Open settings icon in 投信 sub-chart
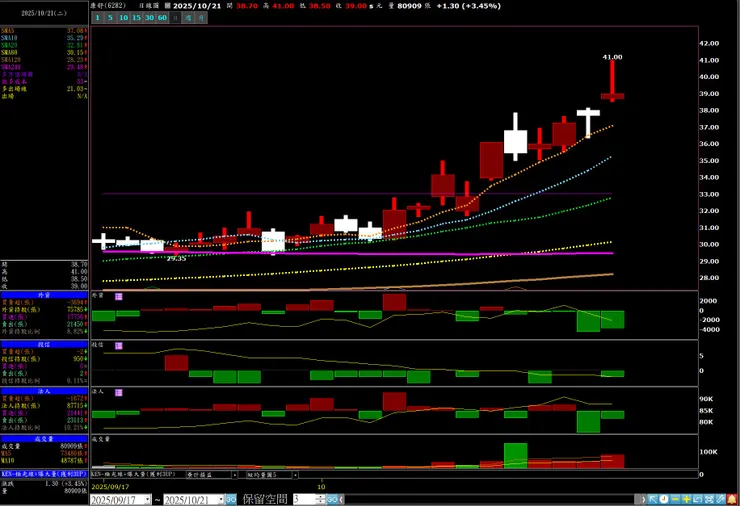Screen dimensions: 740x506 (118, 346)
